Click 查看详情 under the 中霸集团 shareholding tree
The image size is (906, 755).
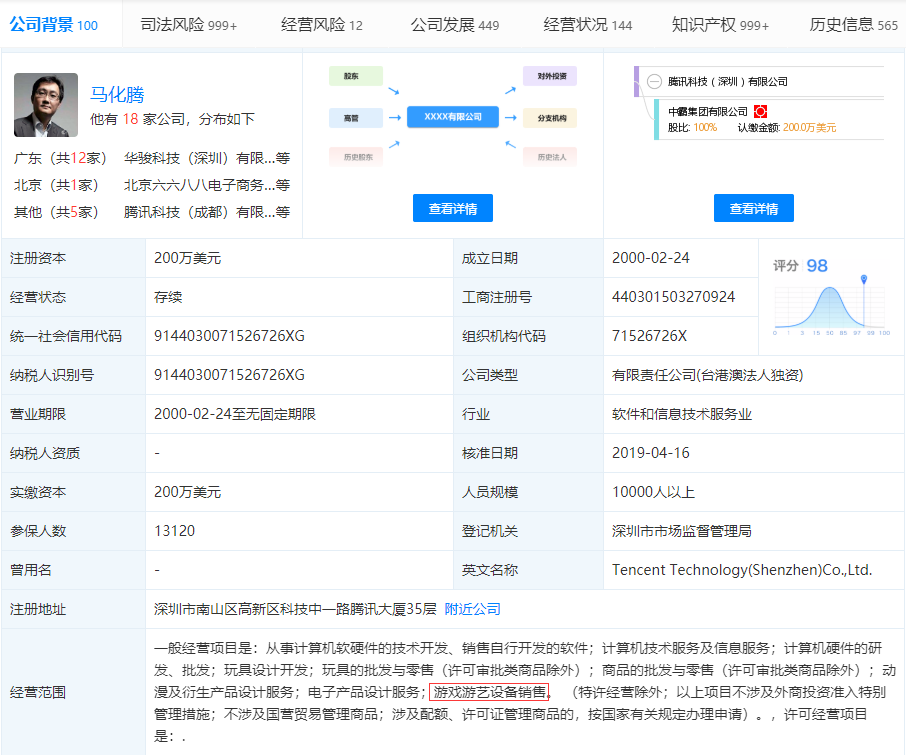tap(754, 208)
